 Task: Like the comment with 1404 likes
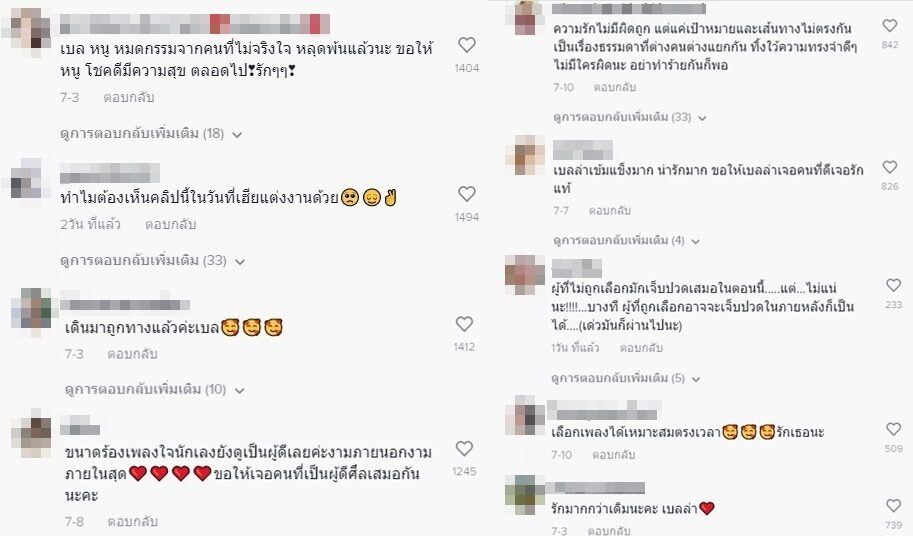(466, 45)
